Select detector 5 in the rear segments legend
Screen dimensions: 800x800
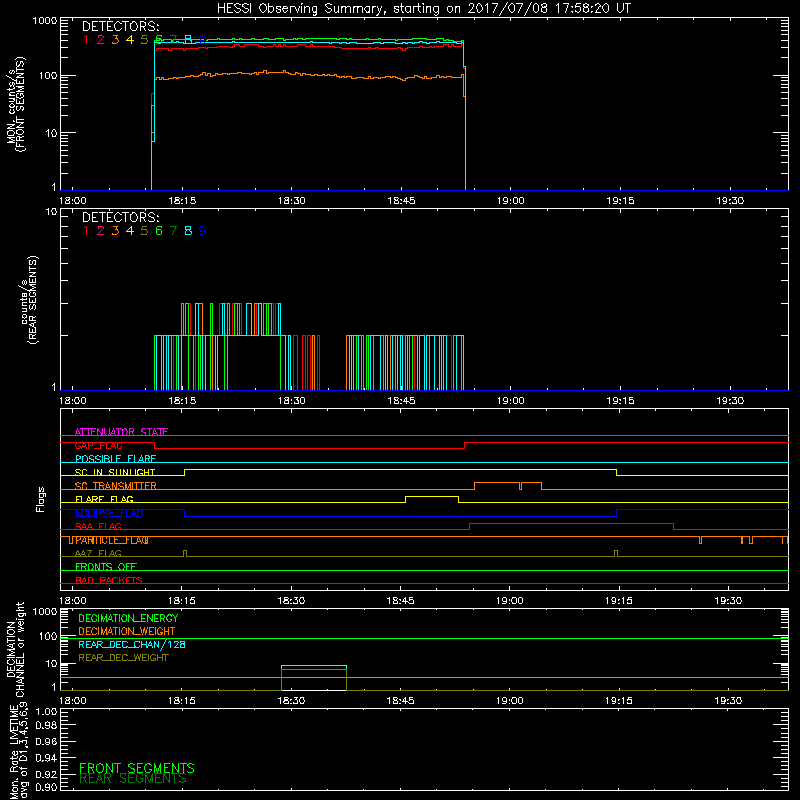point(144,231)
